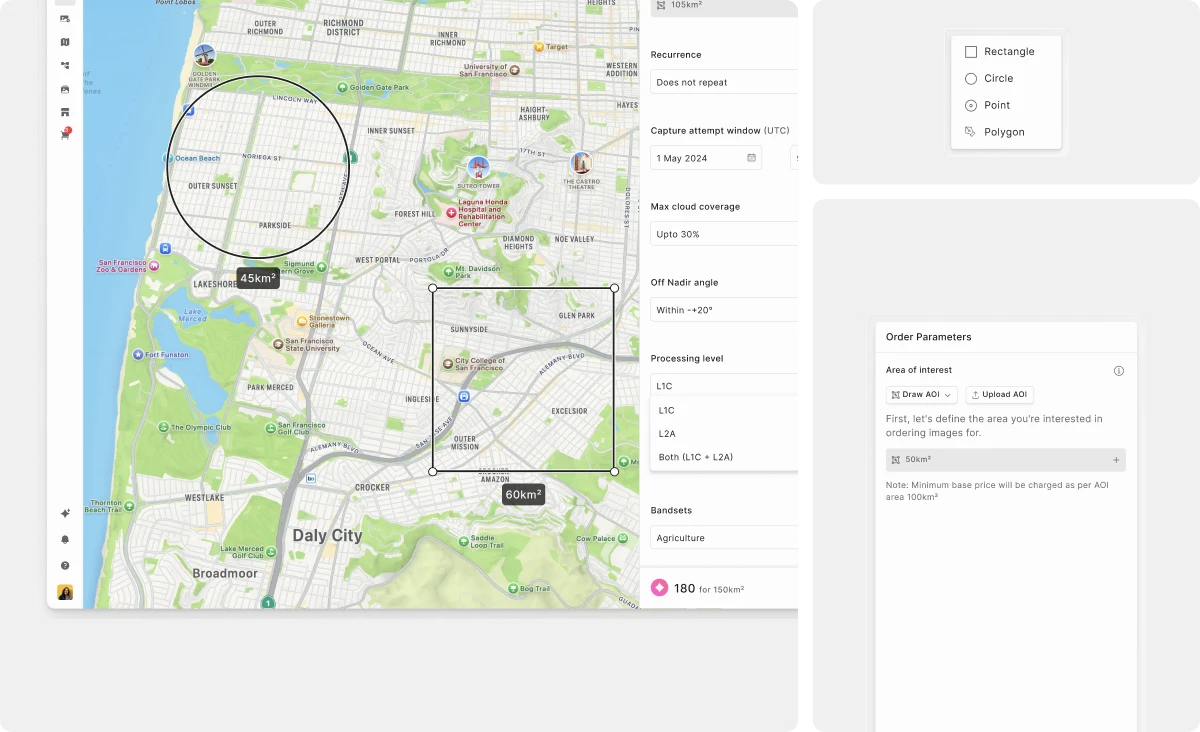Open the Bandsets Agriculture dropdown
This screenshot has height=732, width=1200.
click(x=724, y=538)
